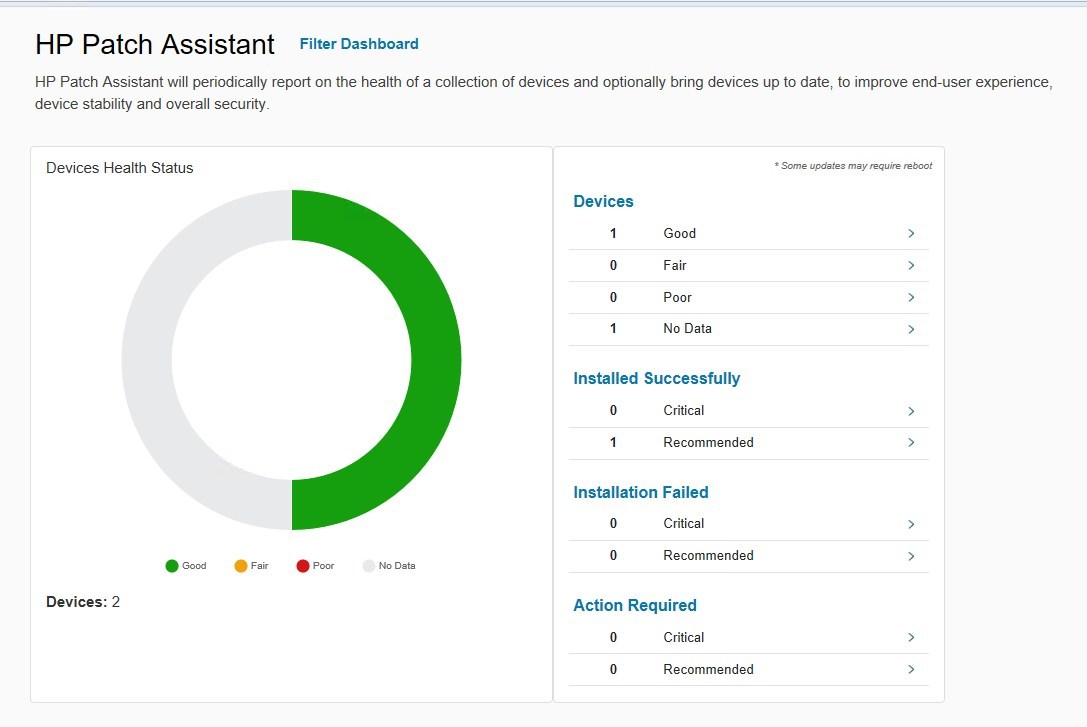The height and width of the screenshot is (727, 1087).
Task: Expand the Fair devices row chevron
Action: (x=911, y=266)
